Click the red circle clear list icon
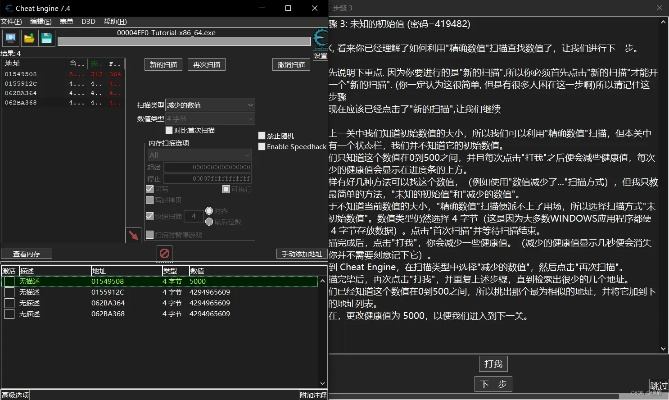Image resolution: width=669 pixels, height=400 pixels. tap(164, 253)
